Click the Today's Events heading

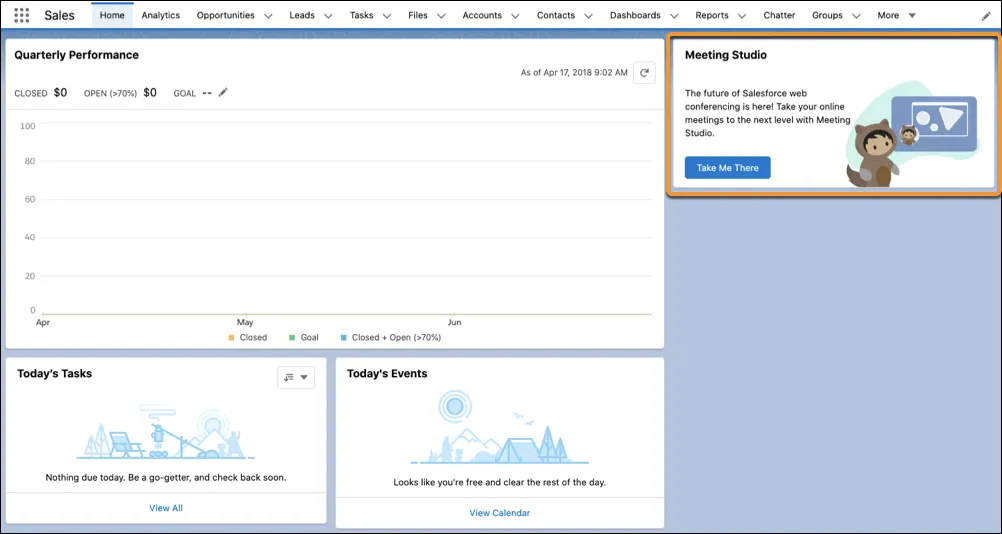[x=387, y=374]
